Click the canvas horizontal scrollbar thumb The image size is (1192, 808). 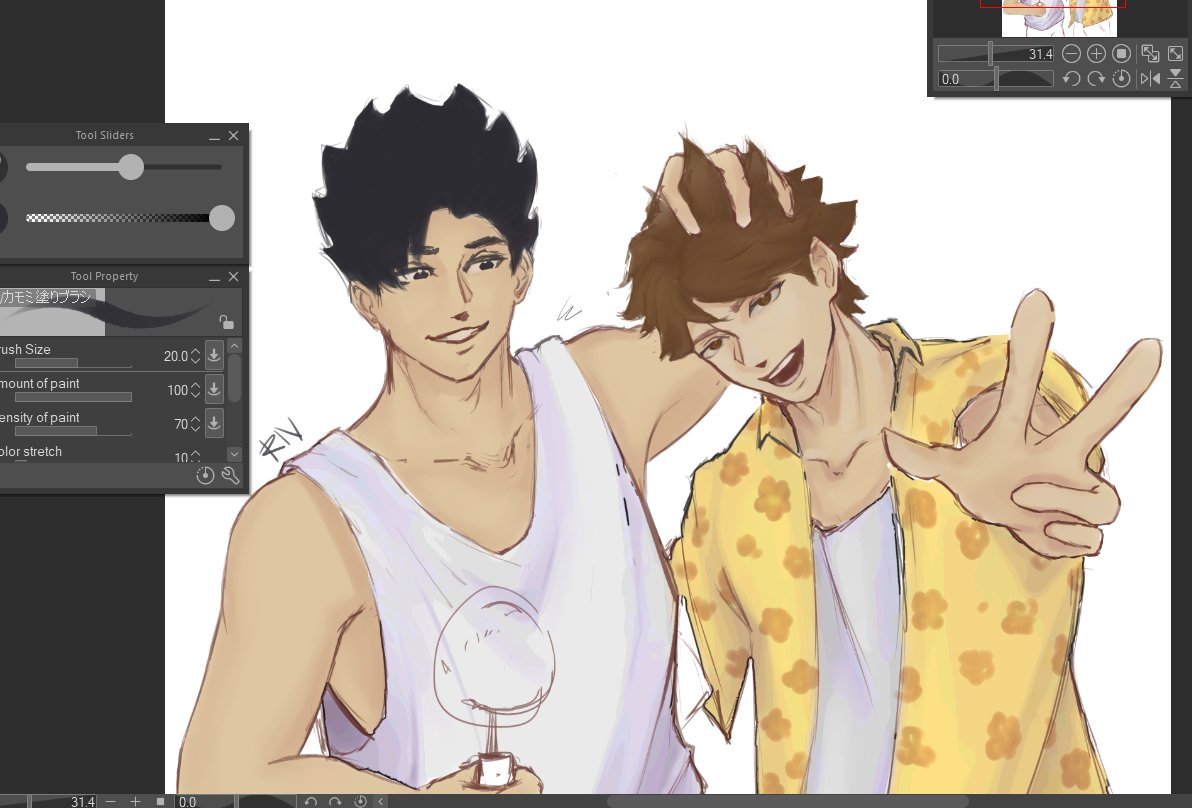[787, 801]
